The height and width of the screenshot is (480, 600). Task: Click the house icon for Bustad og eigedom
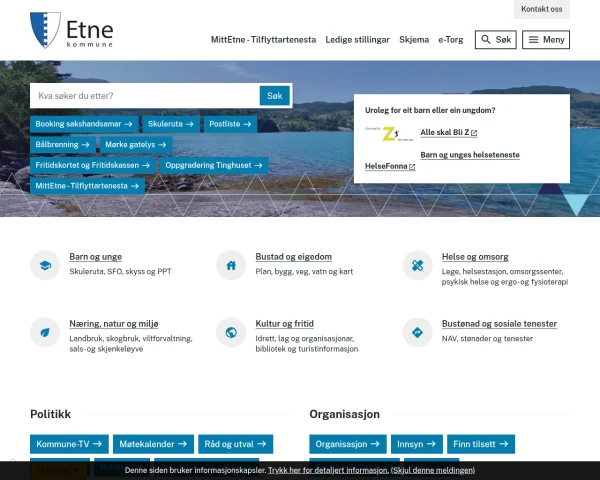[x=231, y=266]
